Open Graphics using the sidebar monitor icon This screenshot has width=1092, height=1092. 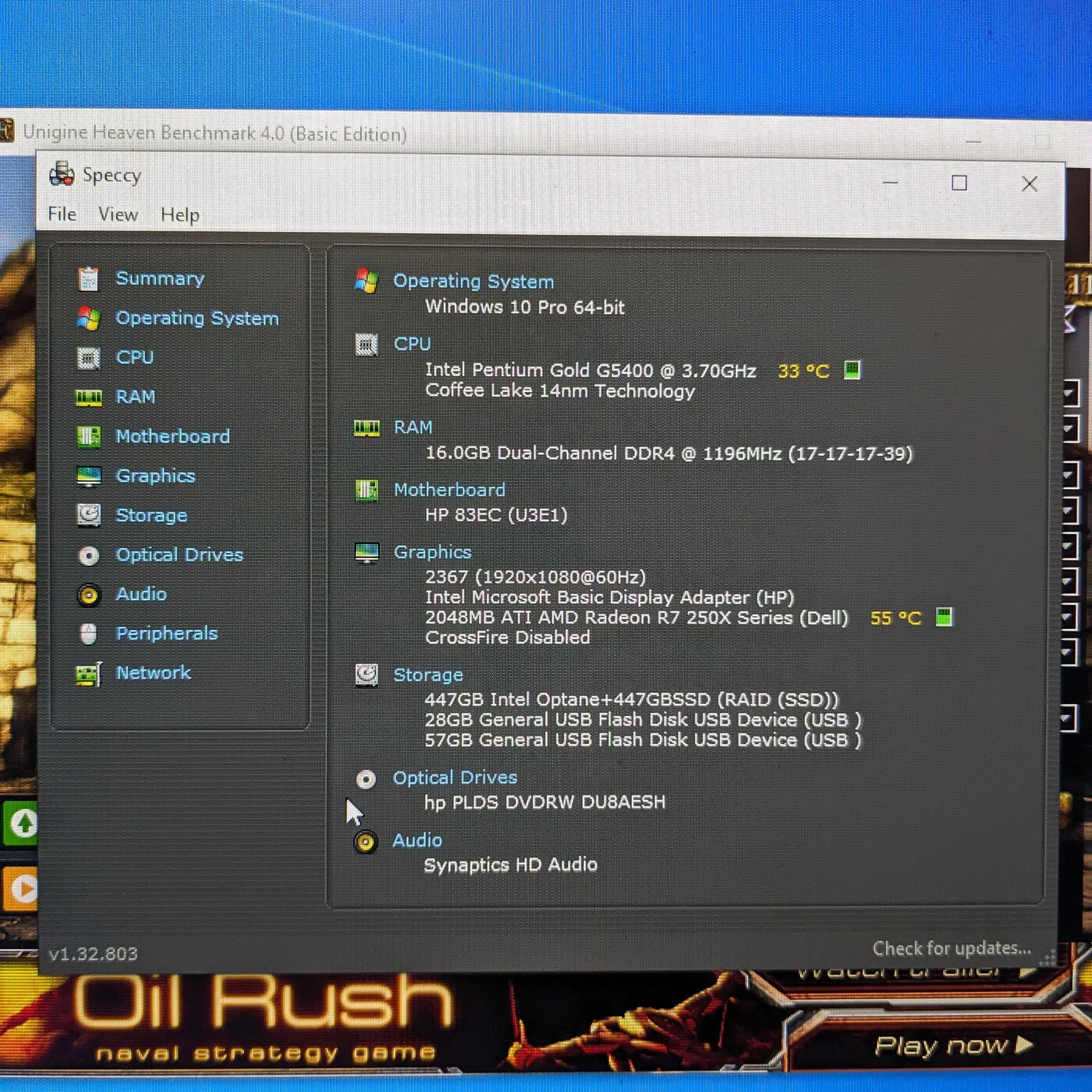89,477
